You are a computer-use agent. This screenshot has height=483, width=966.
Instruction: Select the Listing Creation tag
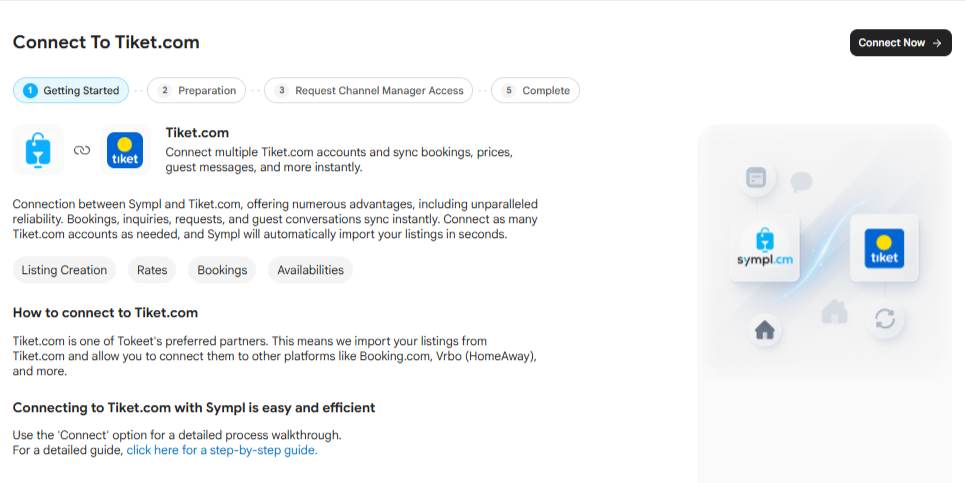click(x=65, y=270)
